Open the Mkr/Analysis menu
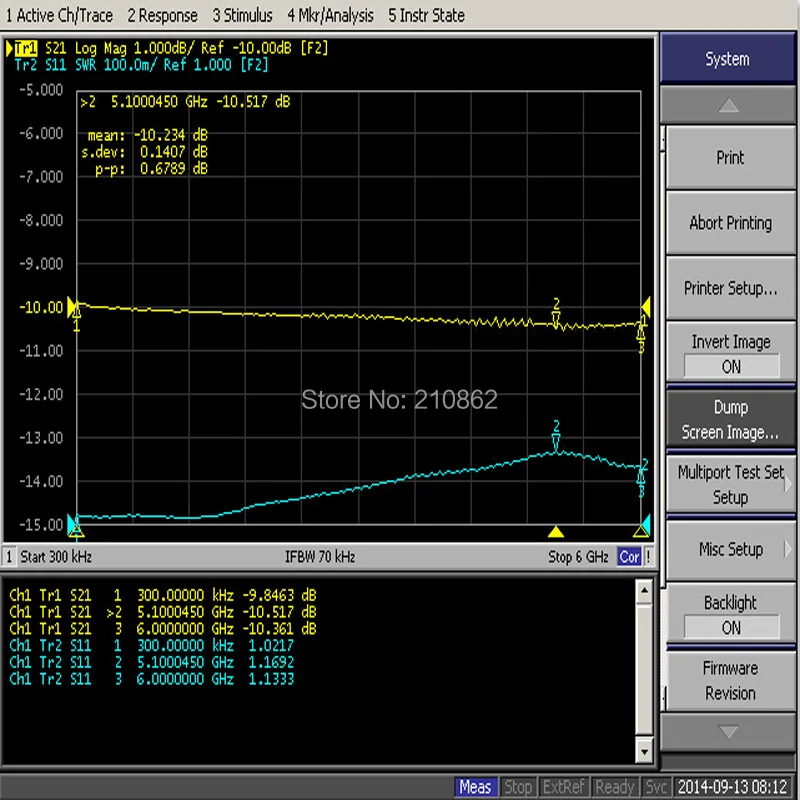 point(330,15)
